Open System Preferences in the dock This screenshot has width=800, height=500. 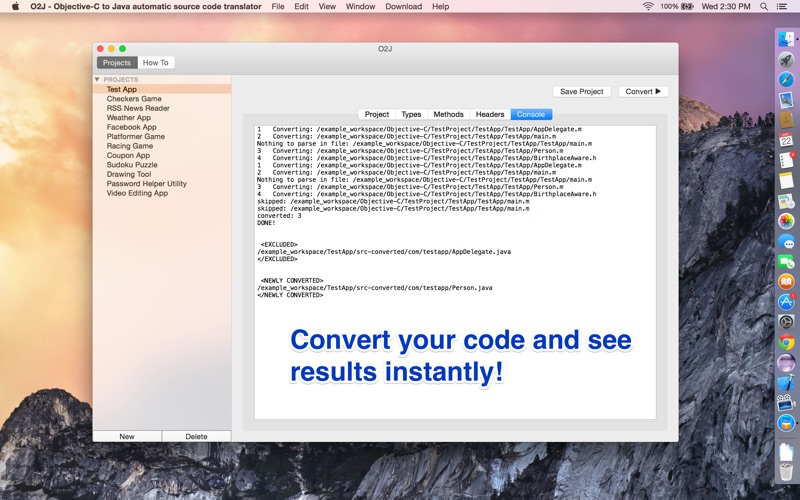[786, 322]
